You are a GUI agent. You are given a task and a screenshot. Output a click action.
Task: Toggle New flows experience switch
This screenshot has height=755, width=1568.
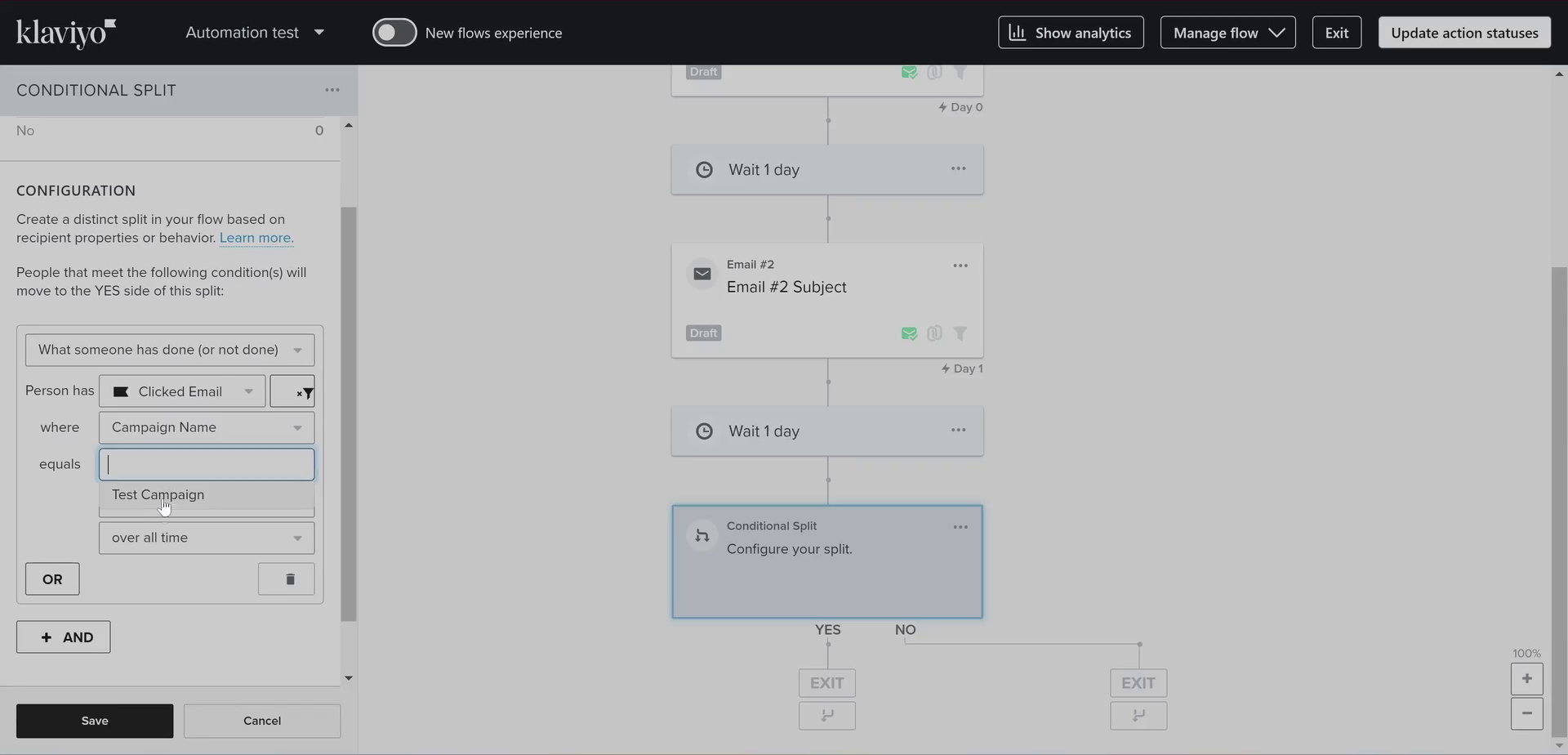[394, 33]
